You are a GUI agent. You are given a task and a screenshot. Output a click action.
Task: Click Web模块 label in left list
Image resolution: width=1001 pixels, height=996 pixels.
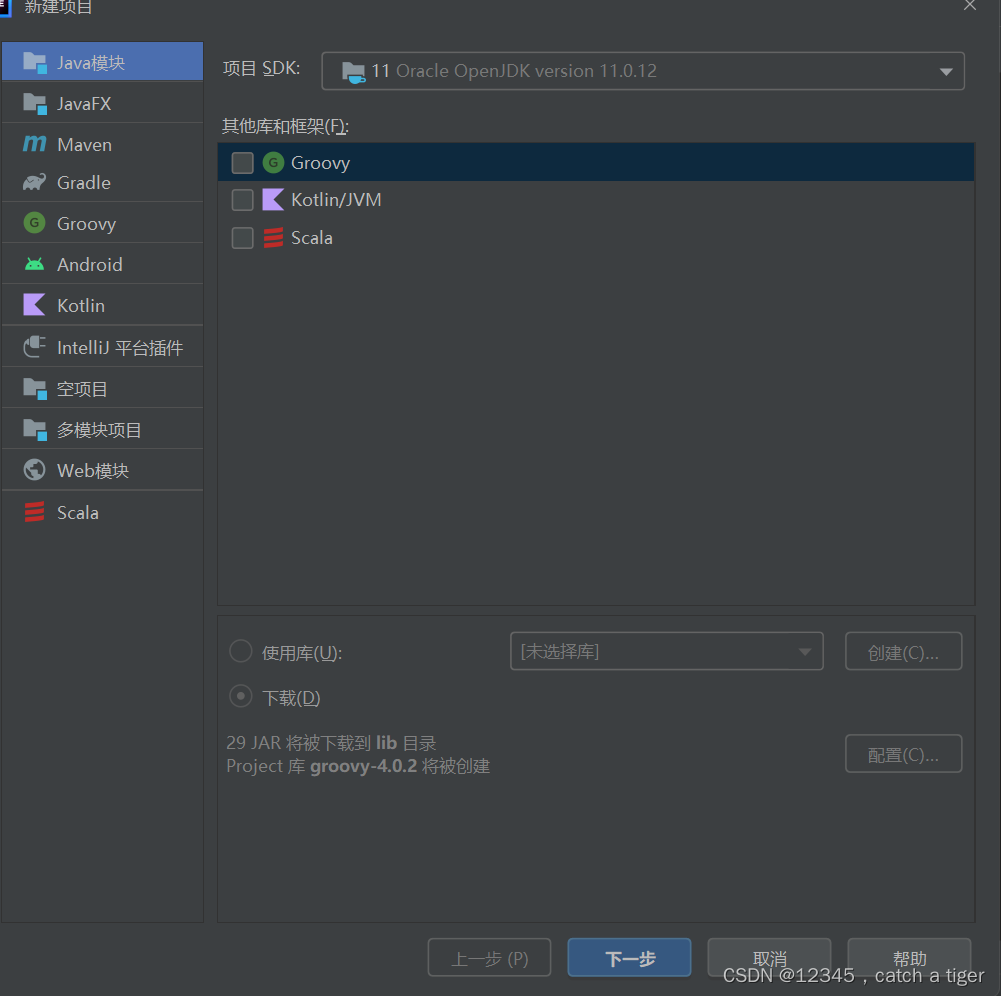(93, 471)
